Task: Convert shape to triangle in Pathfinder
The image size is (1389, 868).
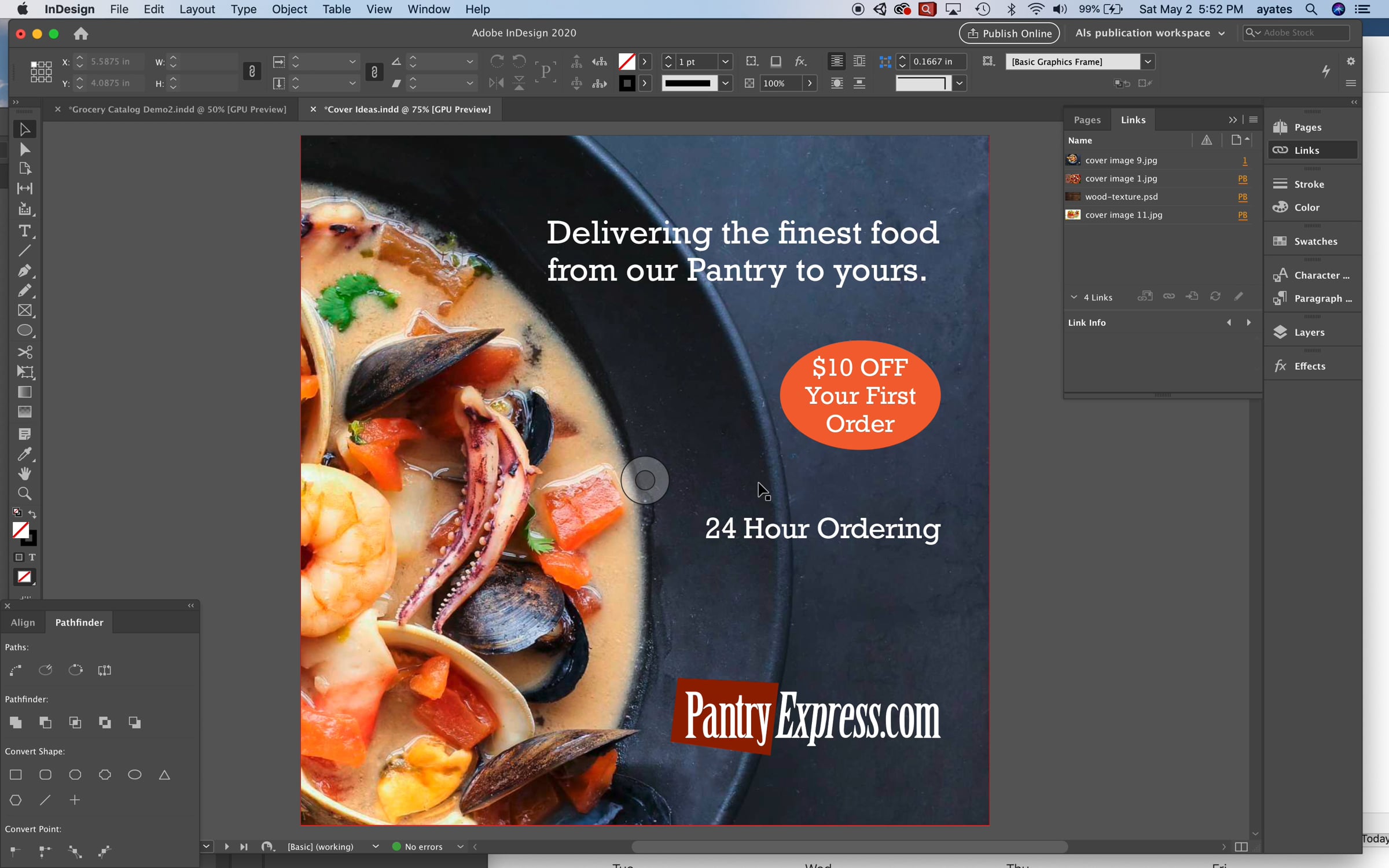Action: click(x=164, y=775)
